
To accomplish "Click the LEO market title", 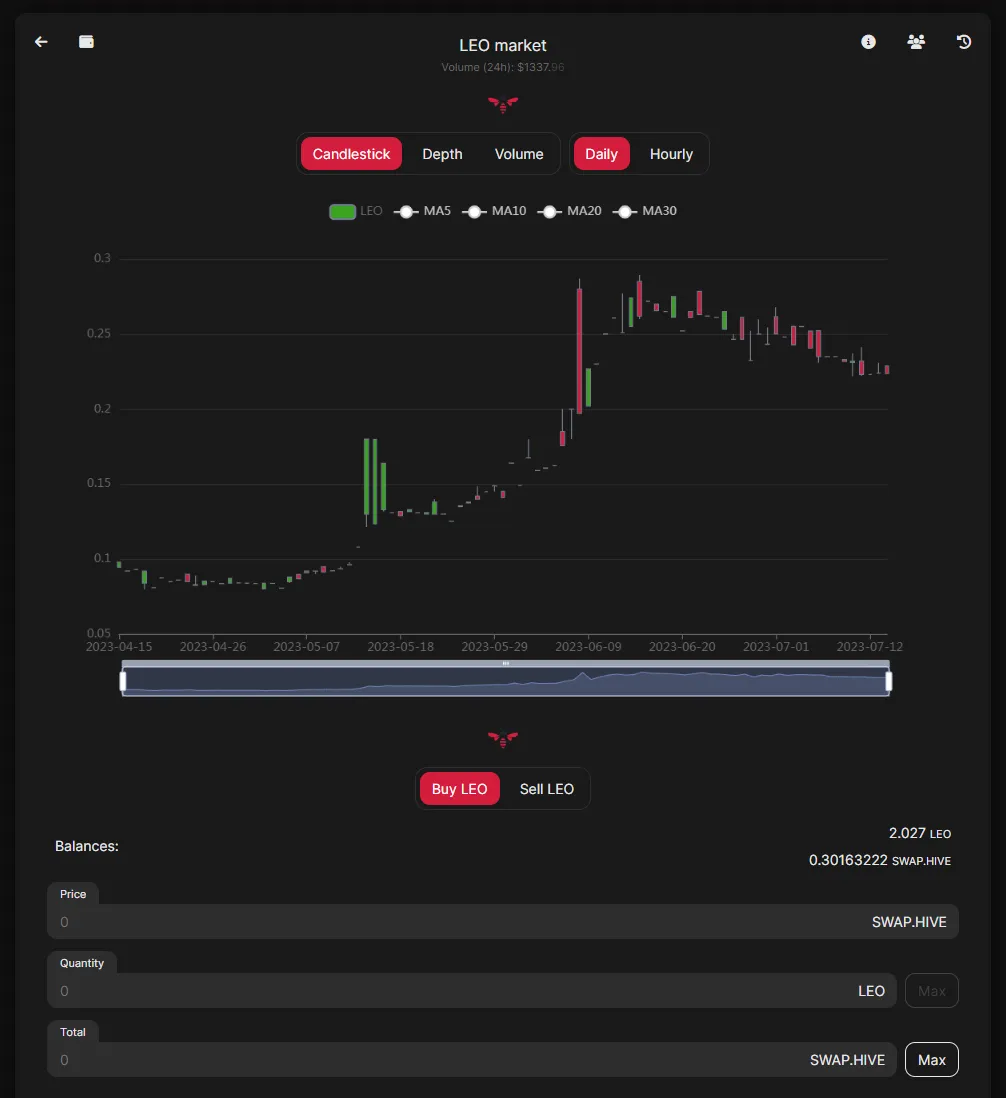I will (503, 46).
